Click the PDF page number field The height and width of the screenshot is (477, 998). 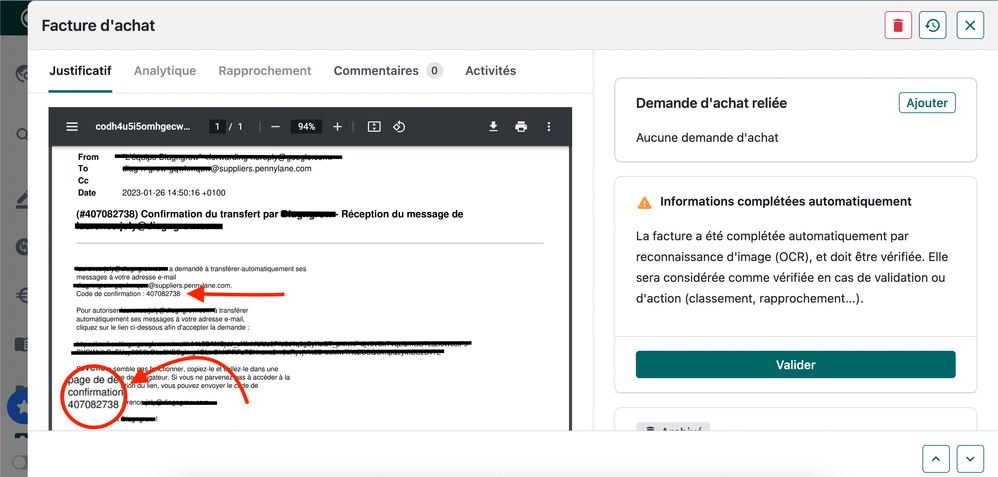click(x=216, y=127)
